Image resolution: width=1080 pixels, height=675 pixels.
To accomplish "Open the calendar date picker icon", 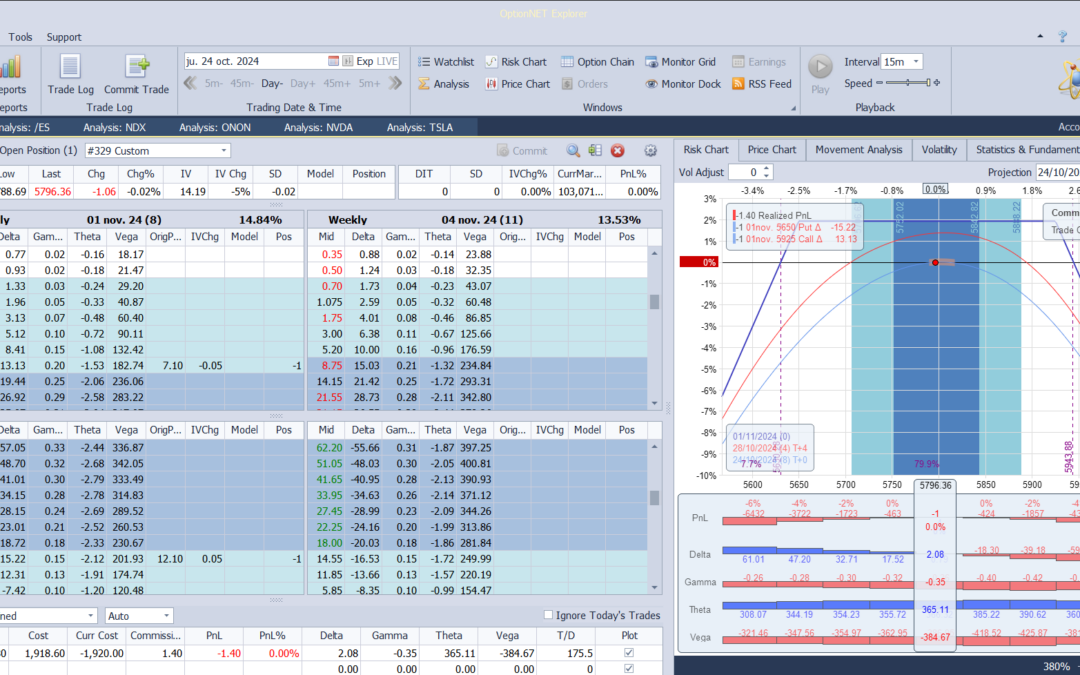I will coord(333,61).
